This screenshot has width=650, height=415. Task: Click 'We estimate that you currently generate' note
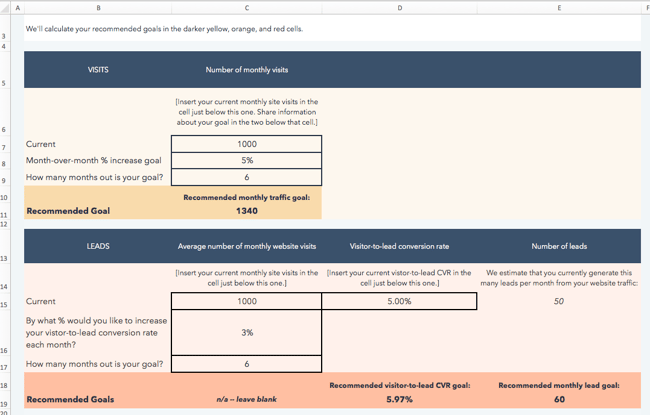pos(559,278)
